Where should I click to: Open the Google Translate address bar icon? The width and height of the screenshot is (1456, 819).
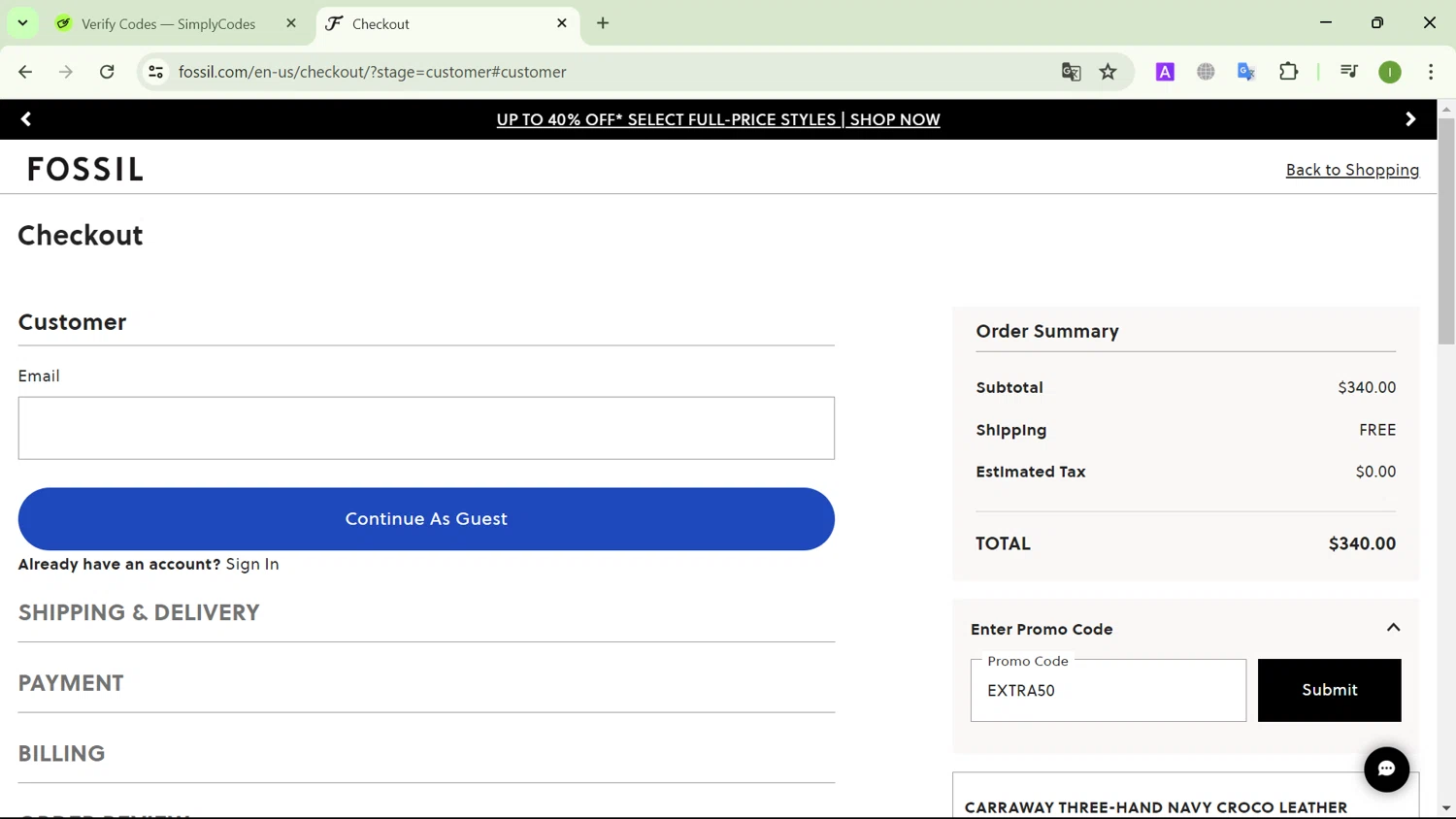pyautogui.click(x=1071, y=72)
